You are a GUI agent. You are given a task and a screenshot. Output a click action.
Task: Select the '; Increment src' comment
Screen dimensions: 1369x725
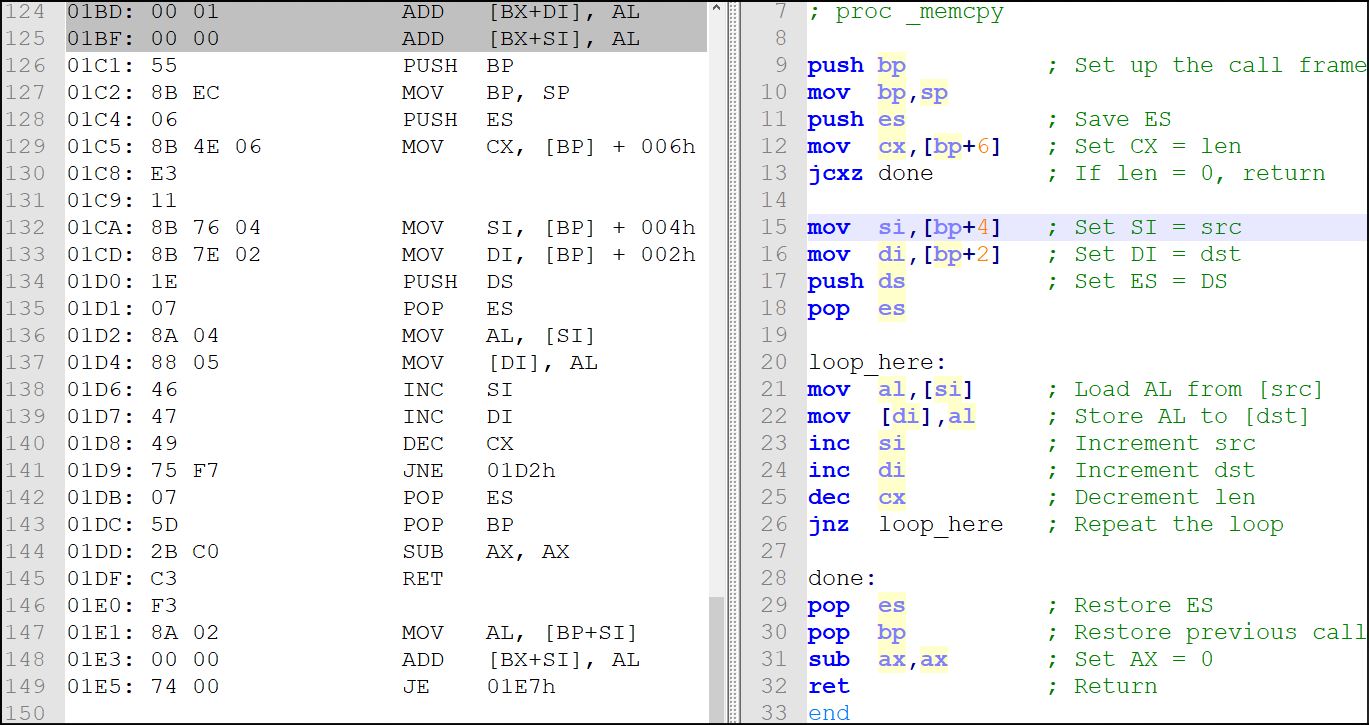pyautogui.click(x=1151, y=445)
